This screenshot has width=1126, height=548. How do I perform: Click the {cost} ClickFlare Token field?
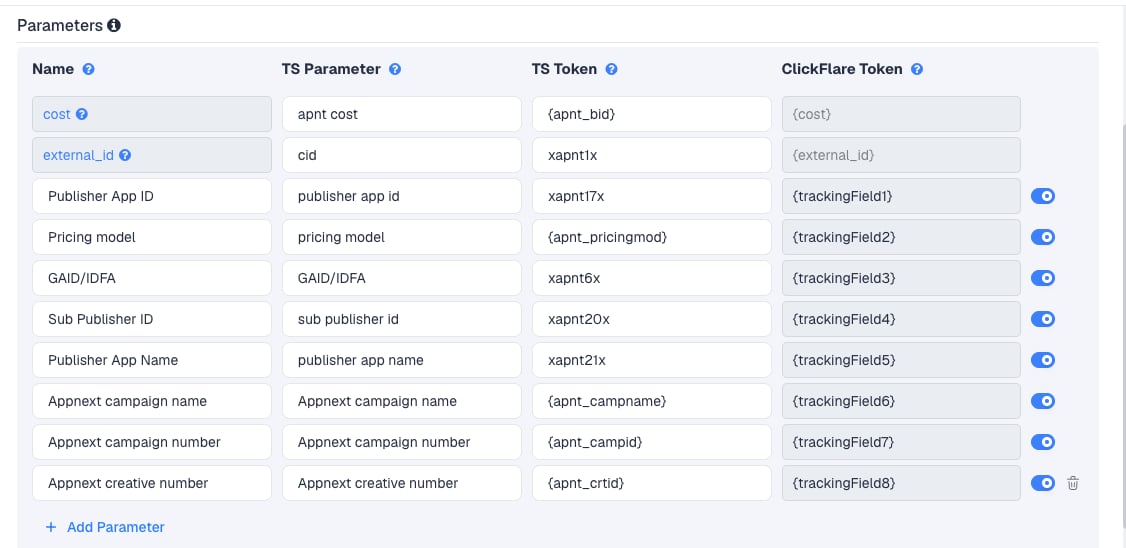tap(901, 114)
